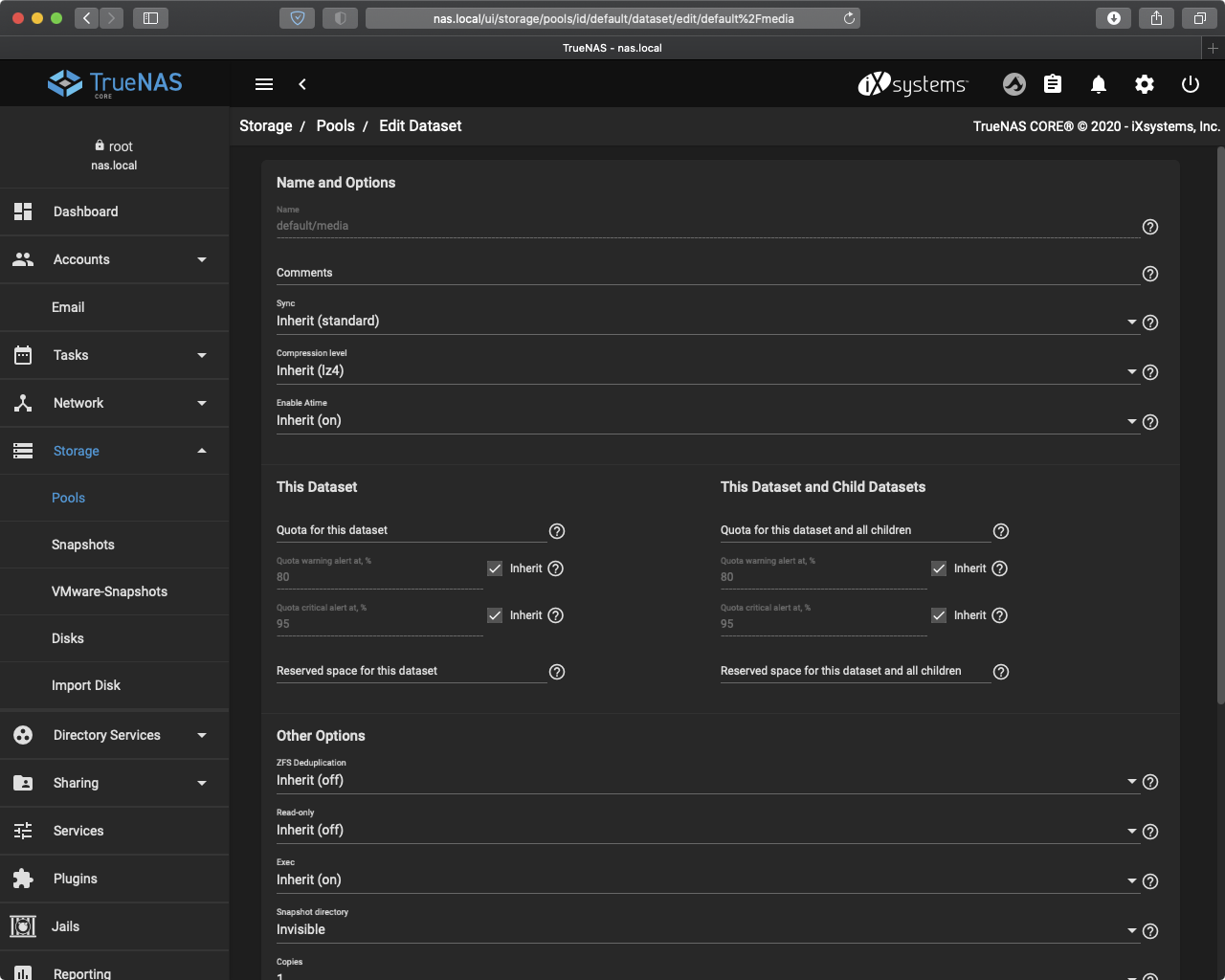Show help for the Name field

tap(1150, 227)
